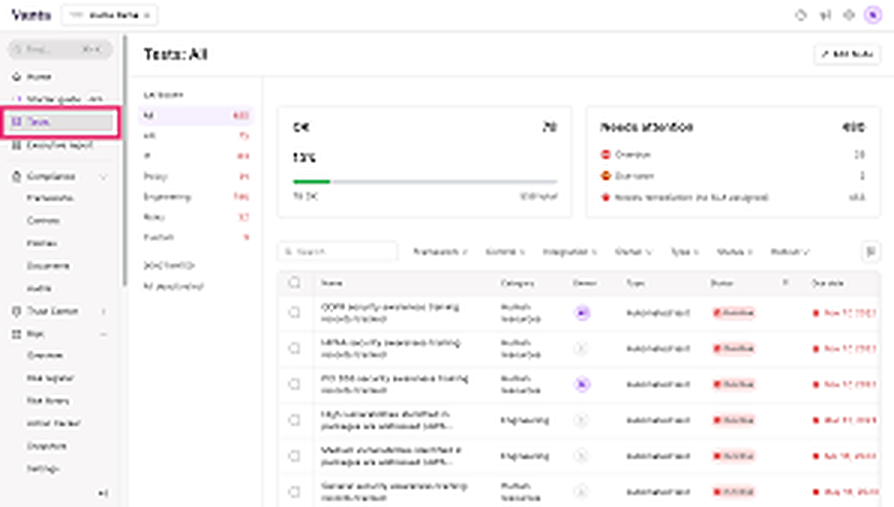Click the OK progress bar at 13%

[425, 182]
